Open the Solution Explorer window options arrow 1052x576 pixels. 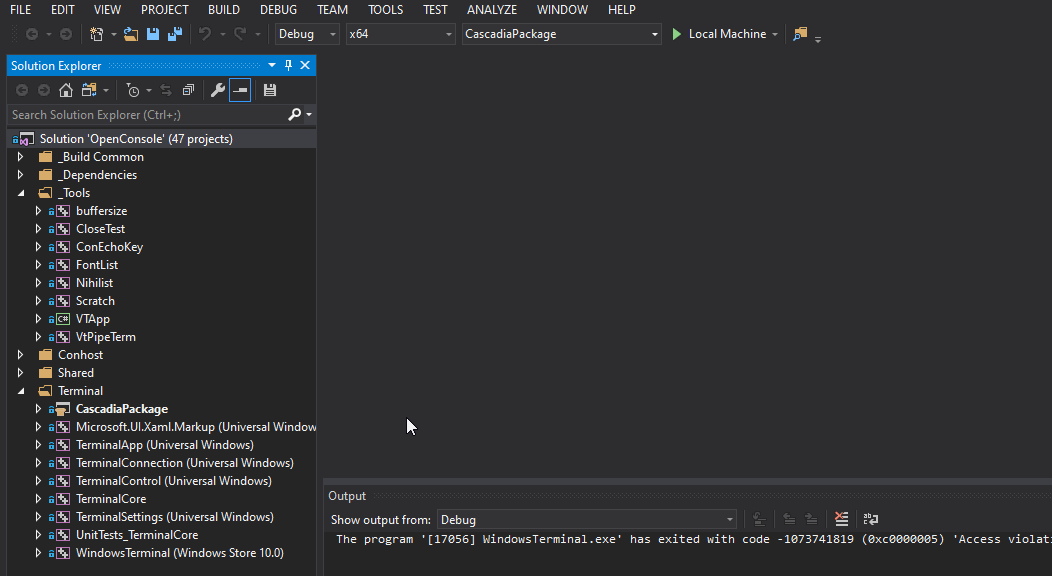click(272, 65)
